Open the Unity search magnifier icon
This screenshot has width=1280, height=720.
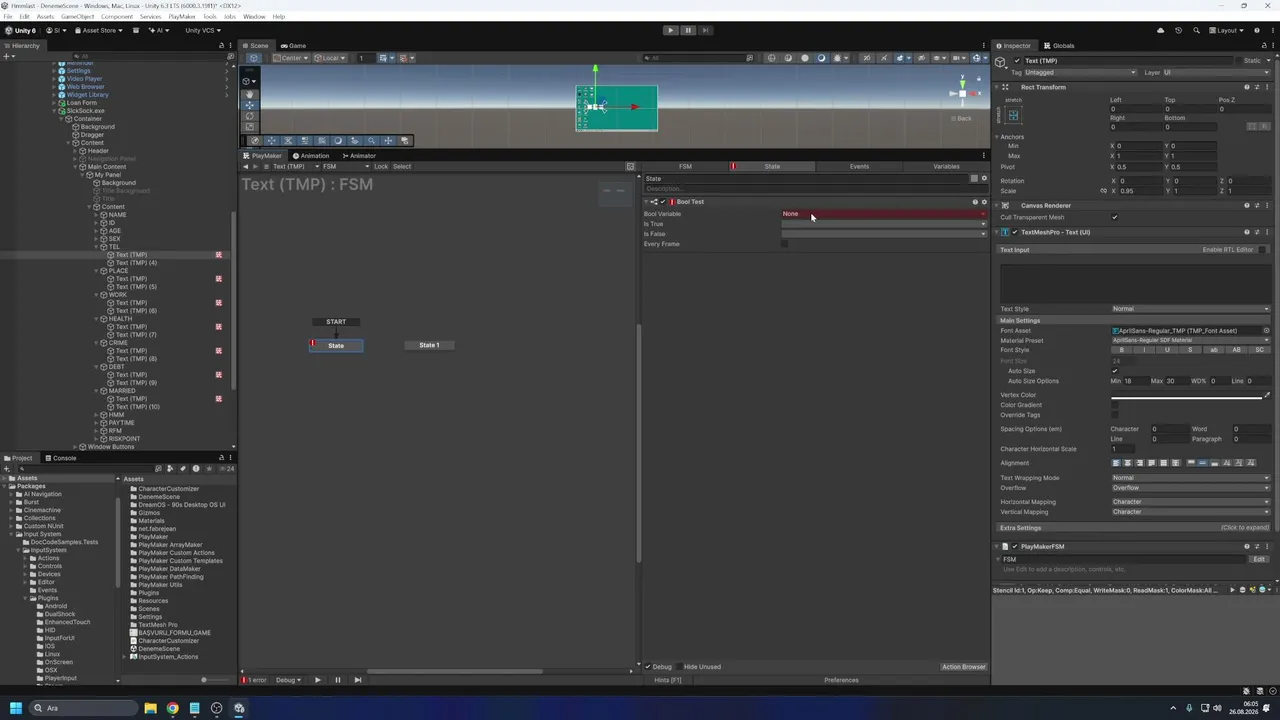tap(1195, 30)
